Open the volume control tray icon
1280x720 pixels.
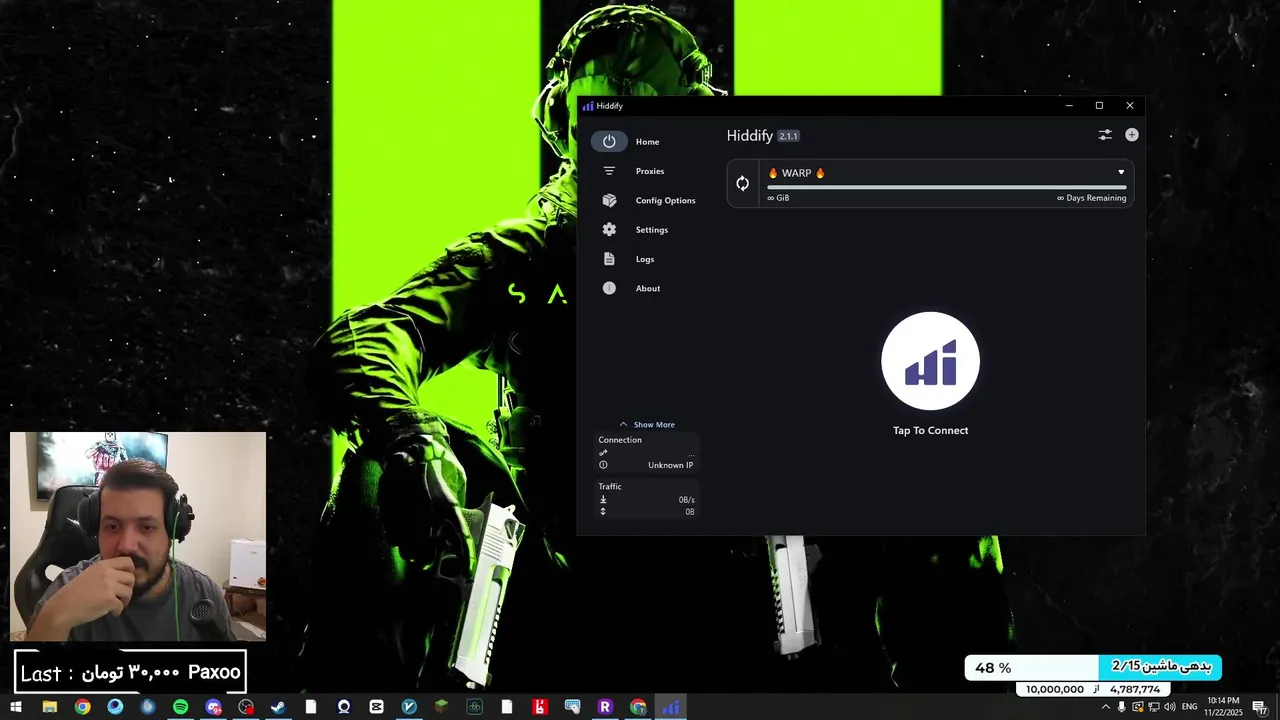[x=1170, y=707]
